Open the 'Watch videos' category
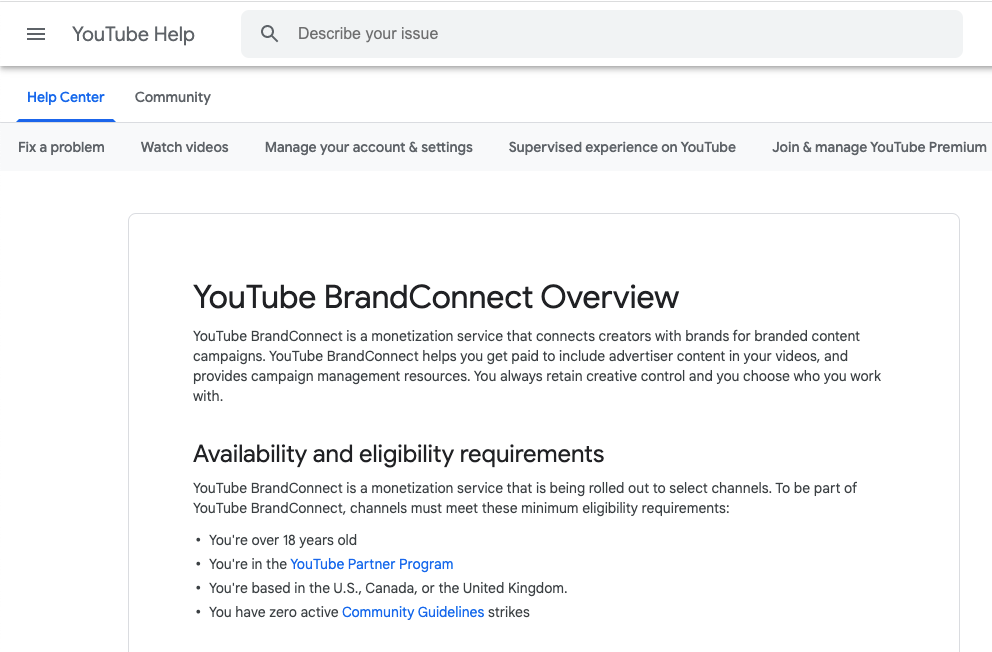Image resolution: width=992 pixels, height=652 pixels. tap(185, 147)
